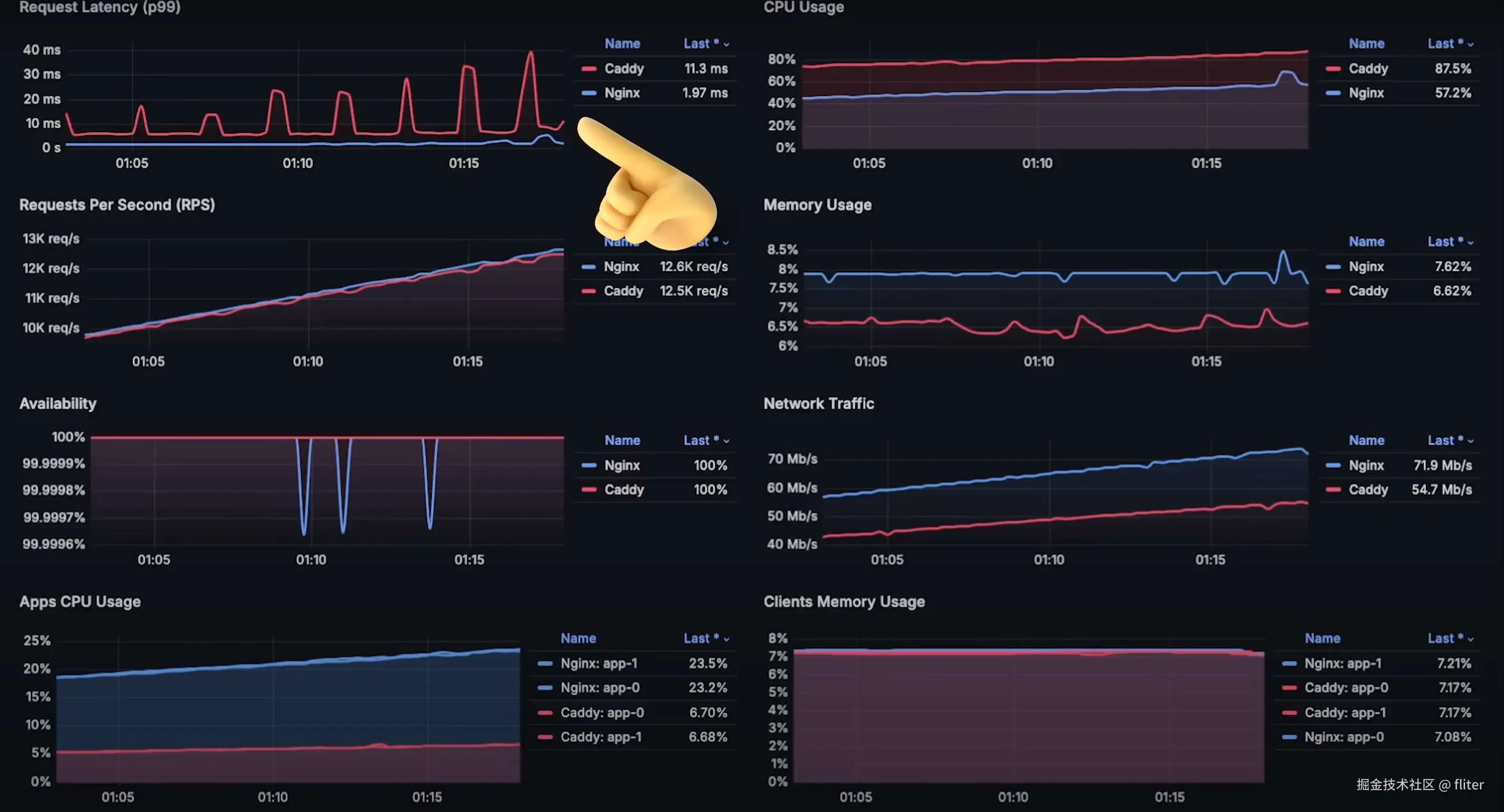Toggle Caddy series in Network Traffic legend
The height and width of the screenshot is (812, 1504).
(x=1368, y=490)
